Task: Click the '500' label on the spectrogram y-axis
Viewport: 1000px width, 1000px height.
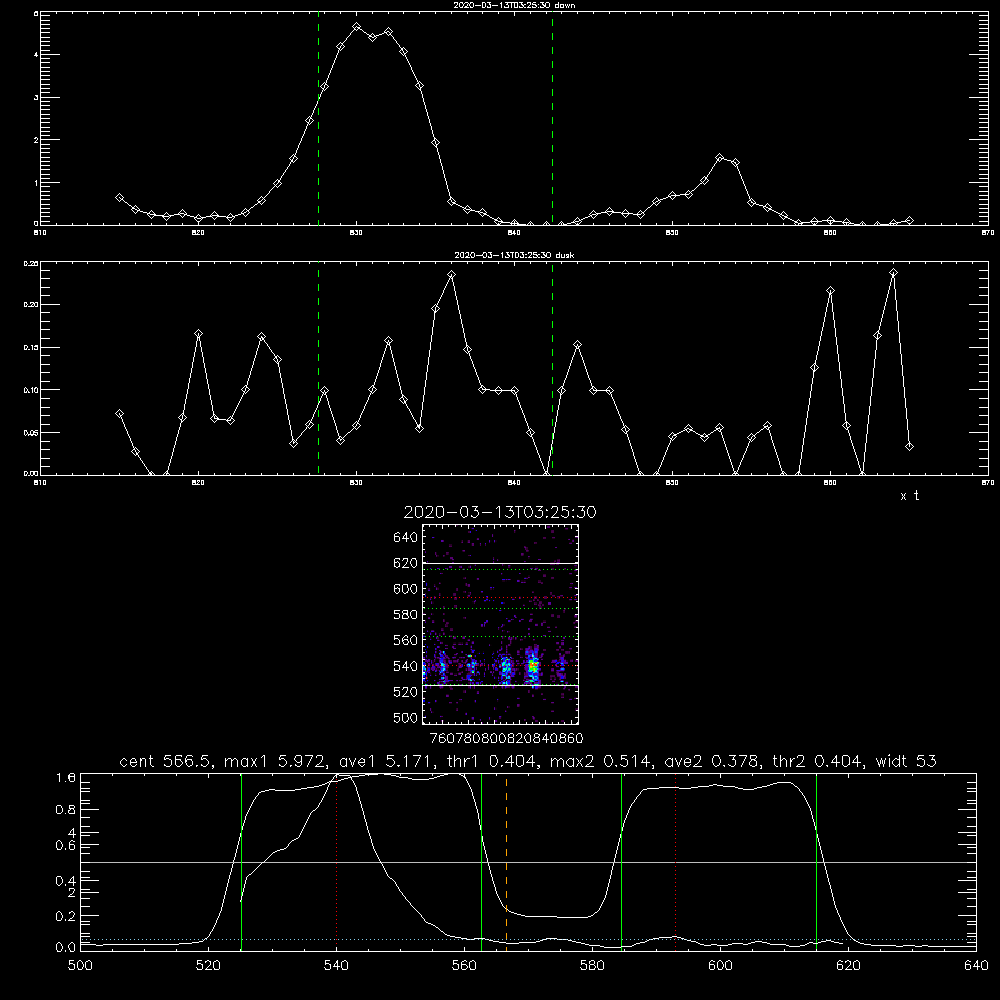Action: [x=406, y=718]
